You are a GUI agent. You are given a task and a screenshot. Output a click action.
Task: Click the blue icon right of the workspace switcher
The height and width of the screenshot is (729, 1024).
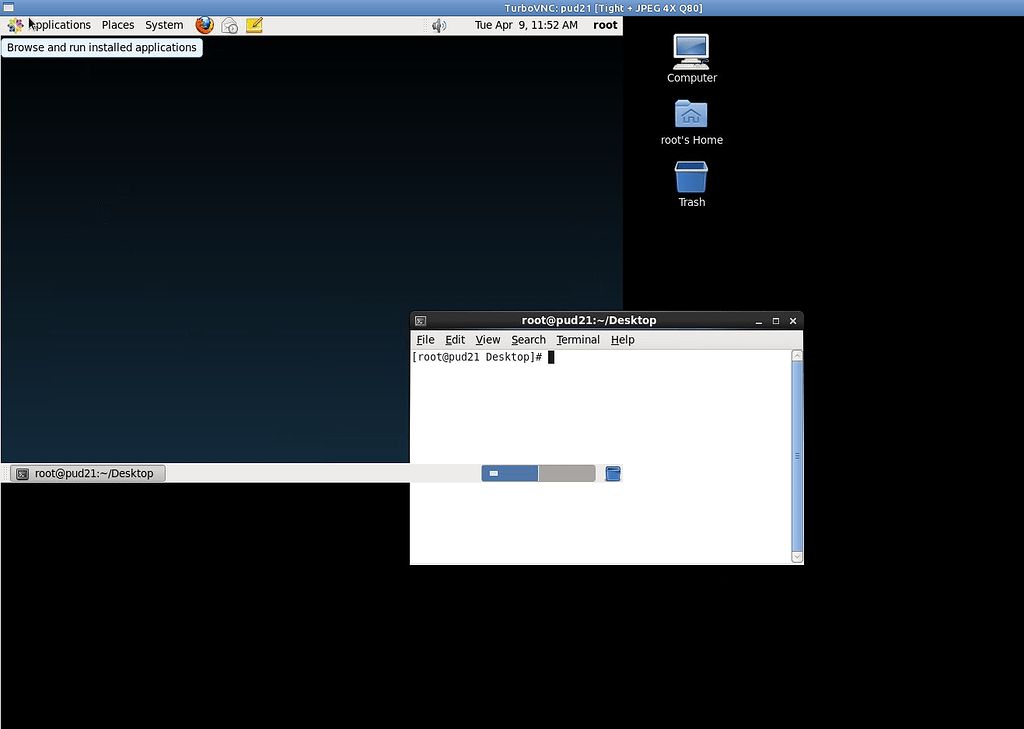click(x=613, y=473)
